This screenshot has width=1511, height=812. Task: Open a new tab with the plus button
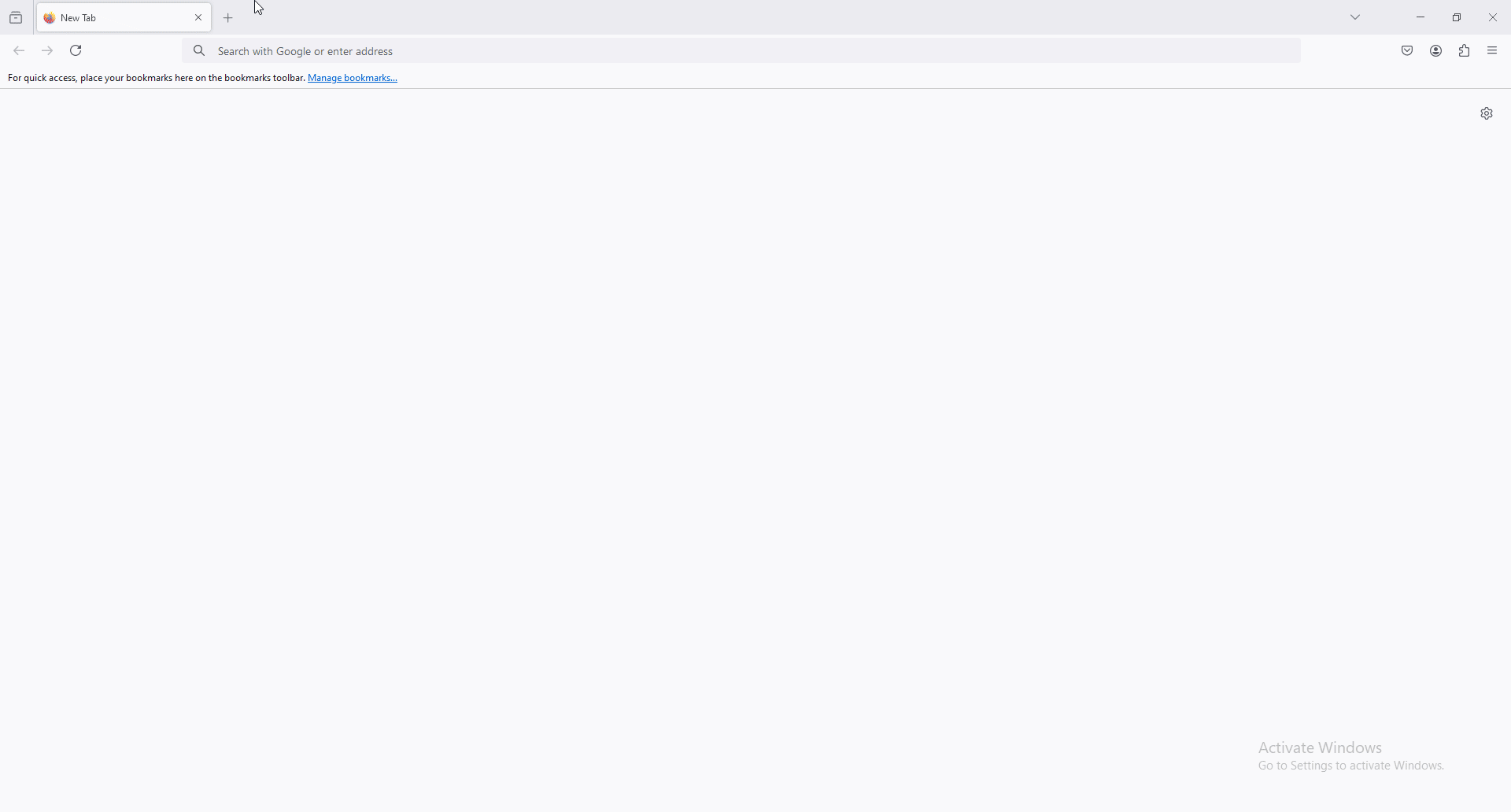pyautogui.click(x=227, y=17)
